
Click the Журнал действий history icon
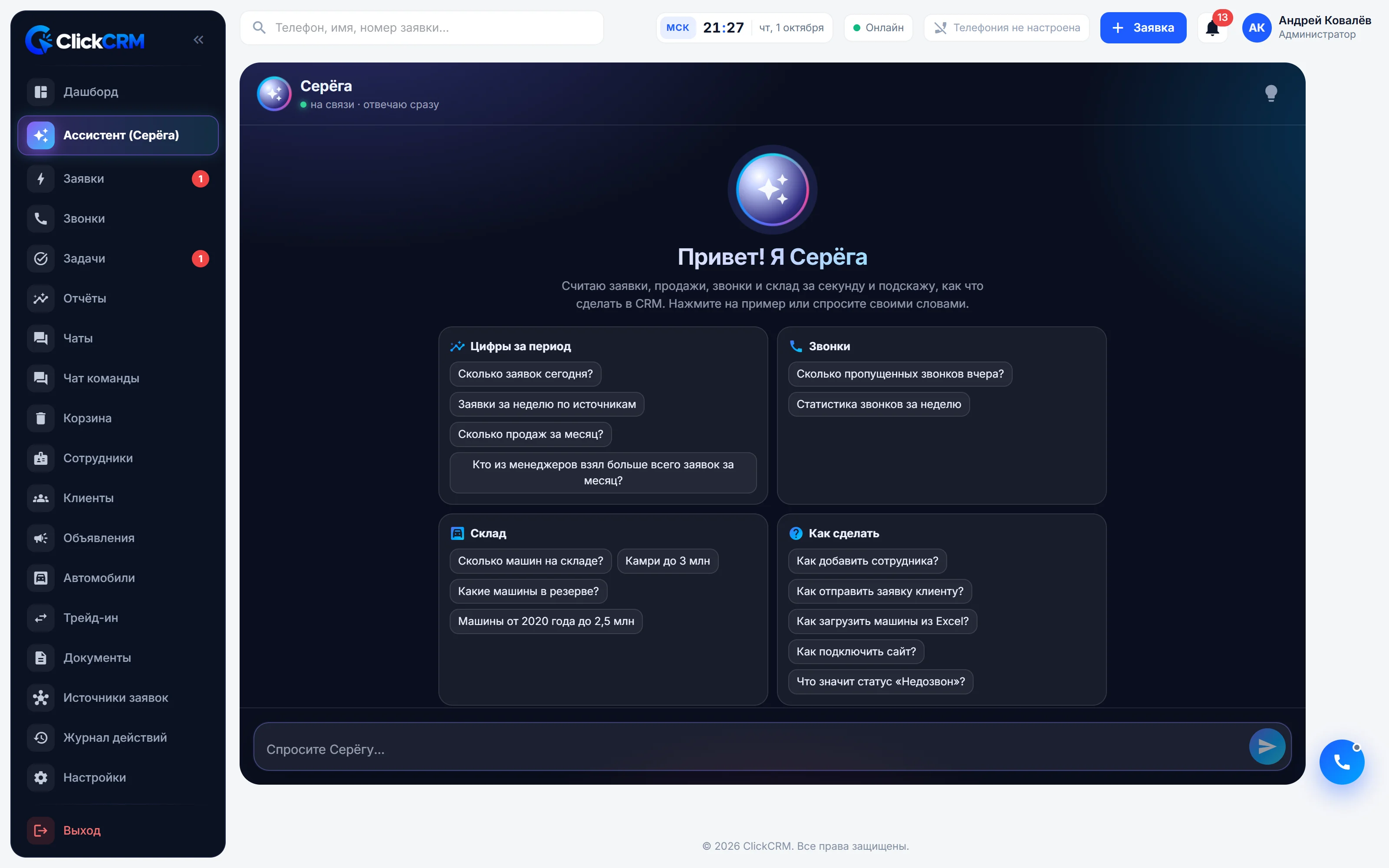[41, 738]
